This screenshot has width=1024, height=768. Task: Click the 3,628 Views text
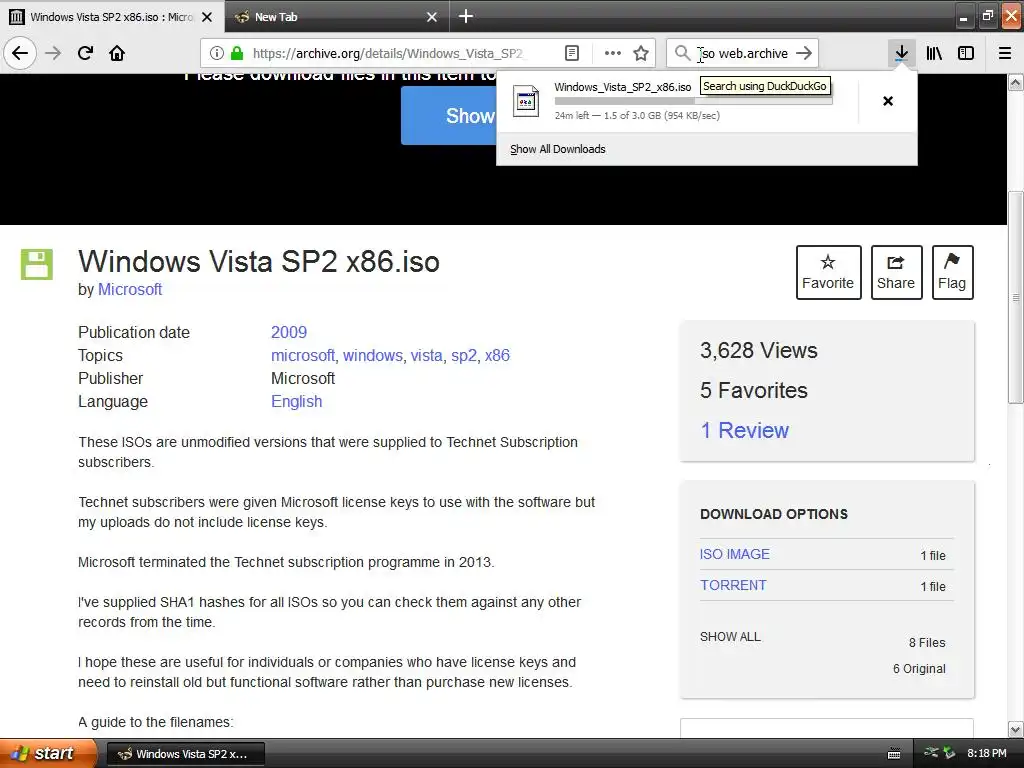pos(759,351)
